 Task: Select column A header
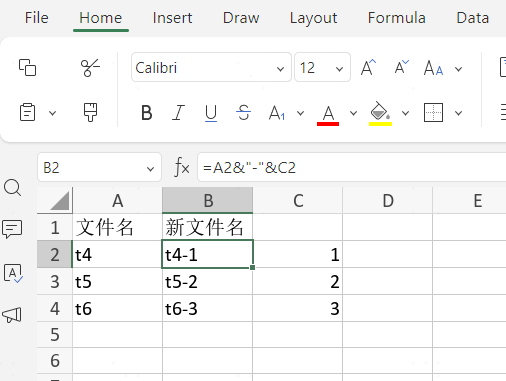(x=117, y=200)
